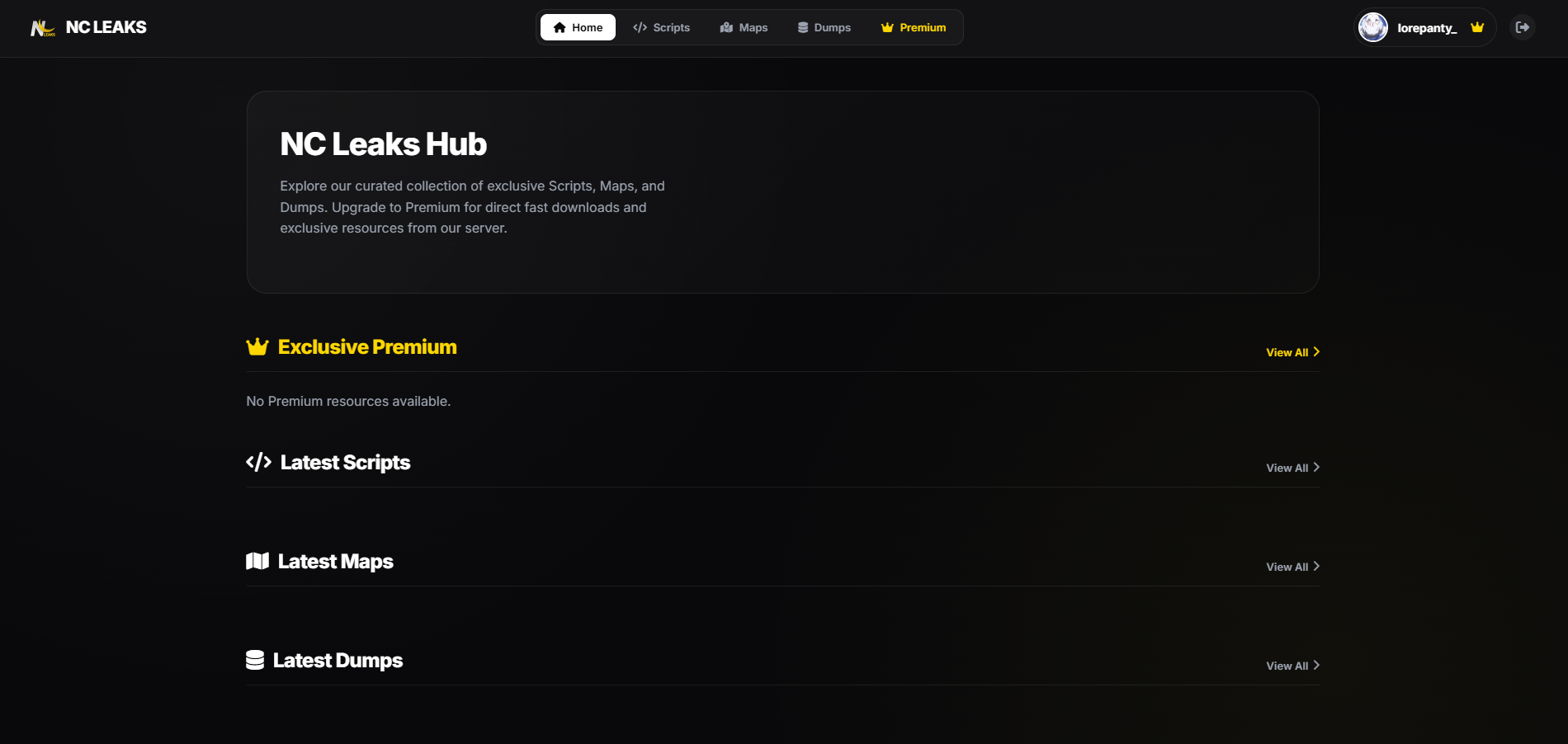
Task: Expand Exclusive Premium via its chevron
Action: [x=1315, y=352]
